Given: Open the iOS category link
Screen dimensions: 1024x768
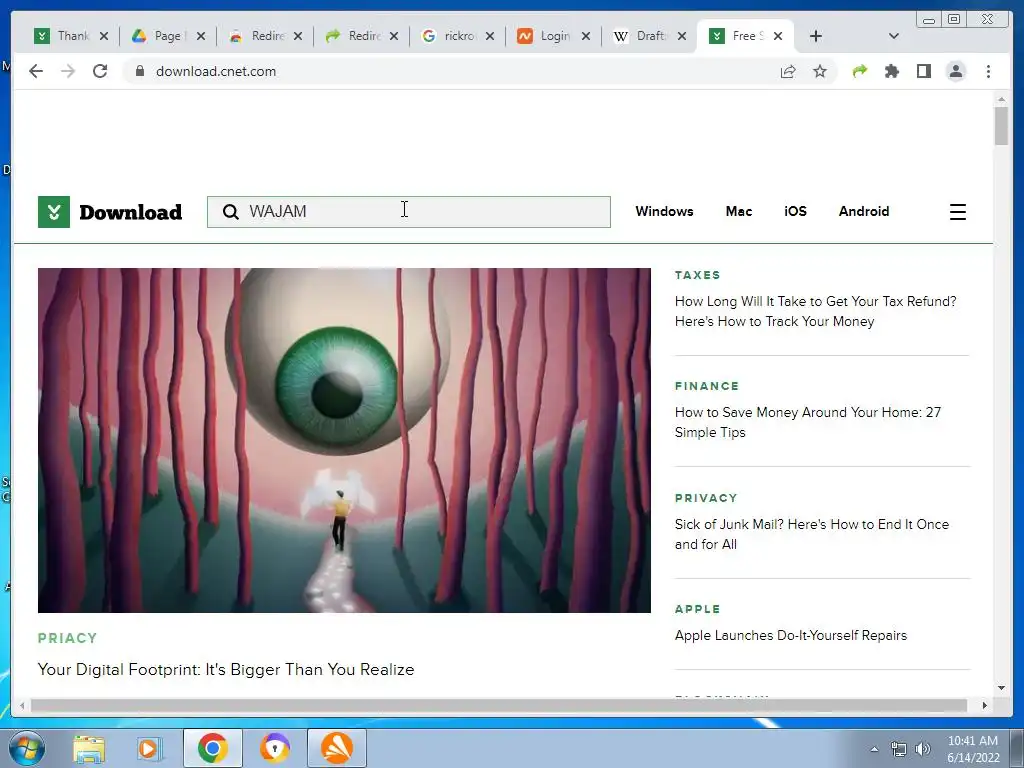Looking at the screenshot, I should pyautogui.click(x=795, y=211).
